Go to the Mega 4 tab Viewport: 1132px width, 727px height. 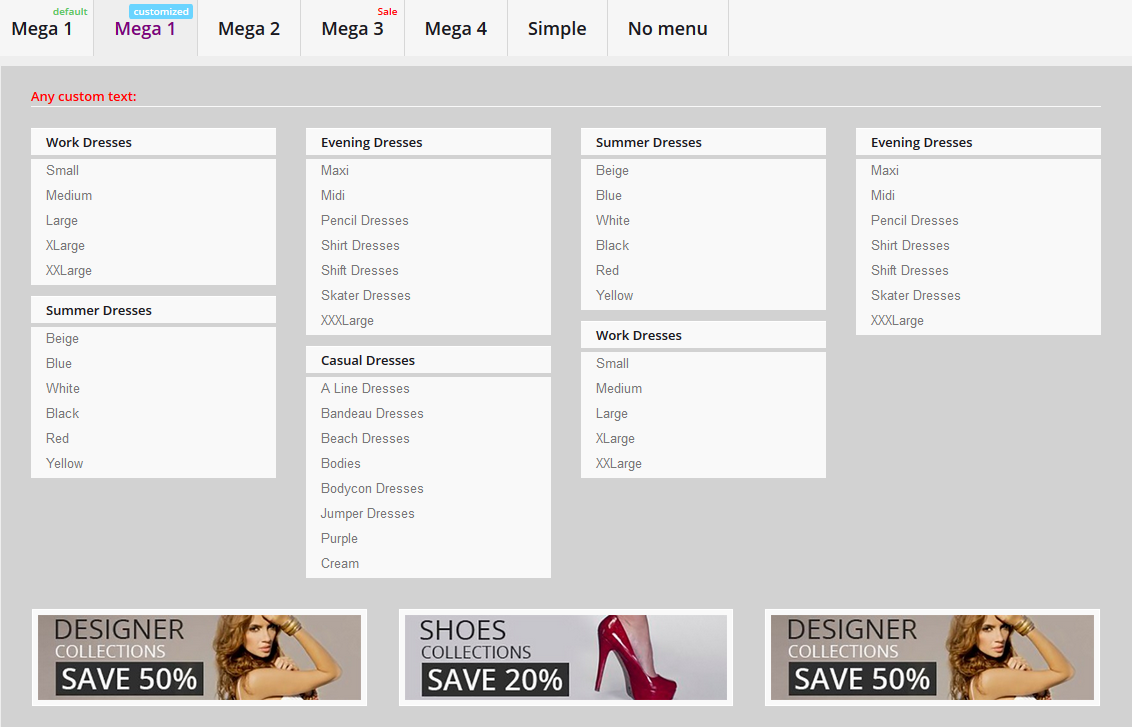(456, 28)
